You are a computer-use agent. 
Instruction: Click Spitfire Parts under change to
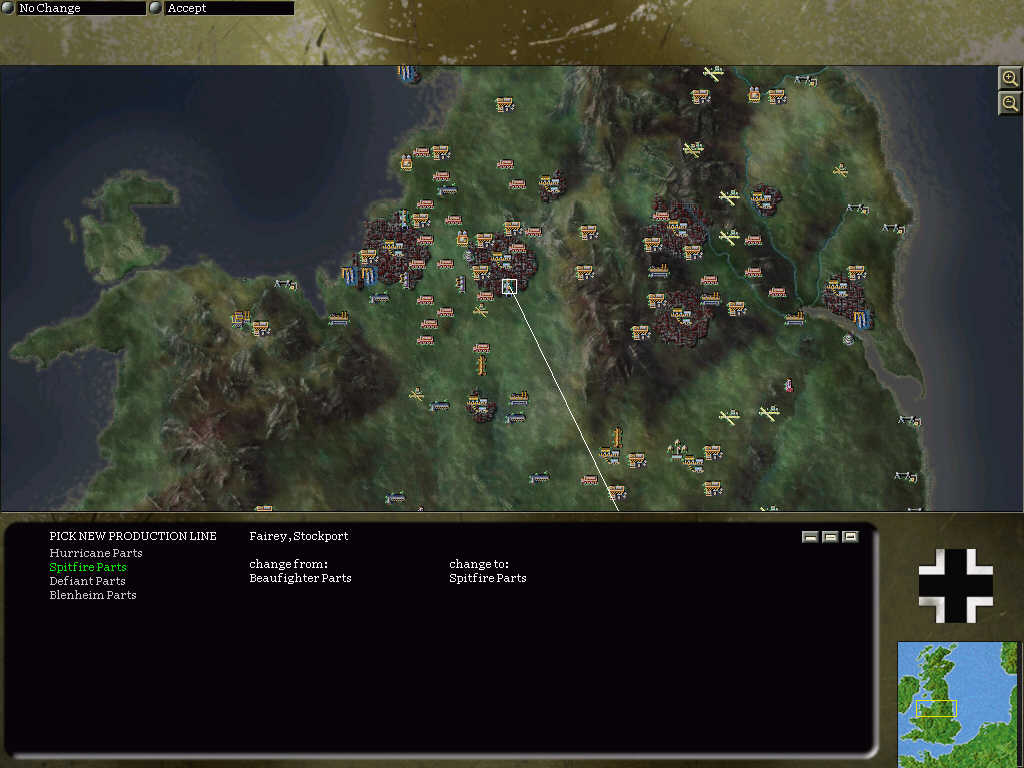click(488, 578)
